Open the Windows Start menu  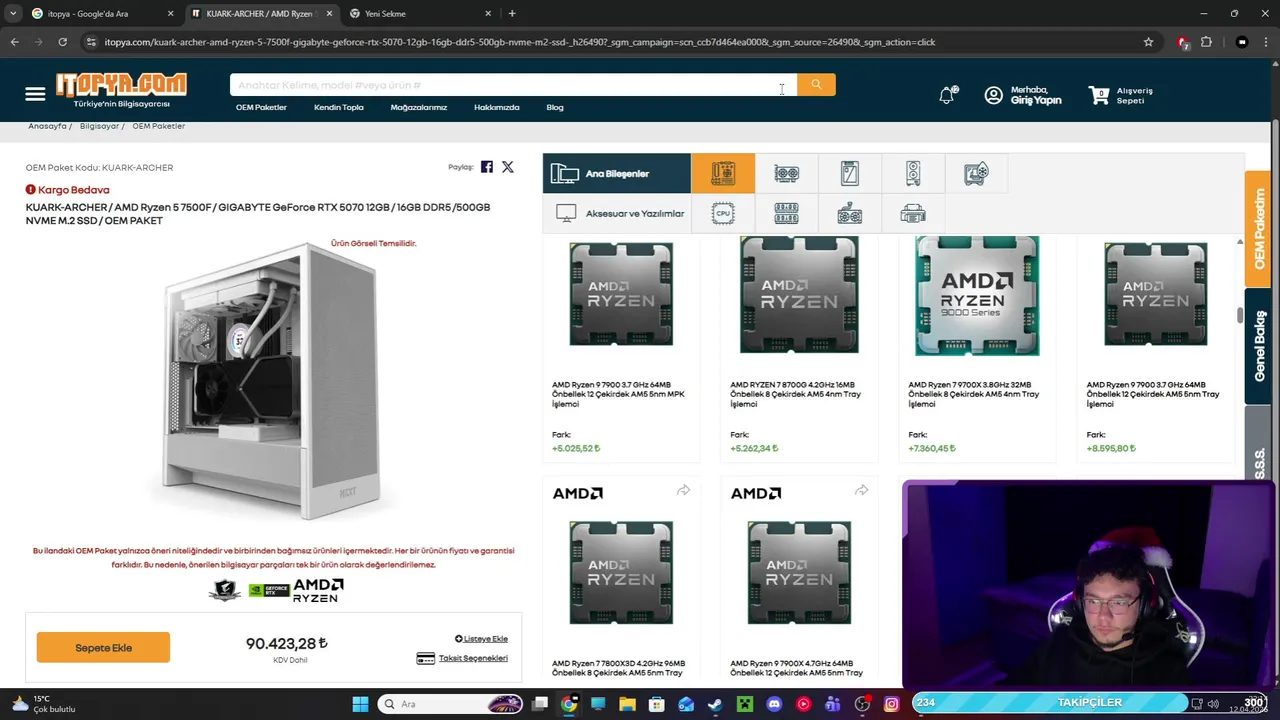360,704
